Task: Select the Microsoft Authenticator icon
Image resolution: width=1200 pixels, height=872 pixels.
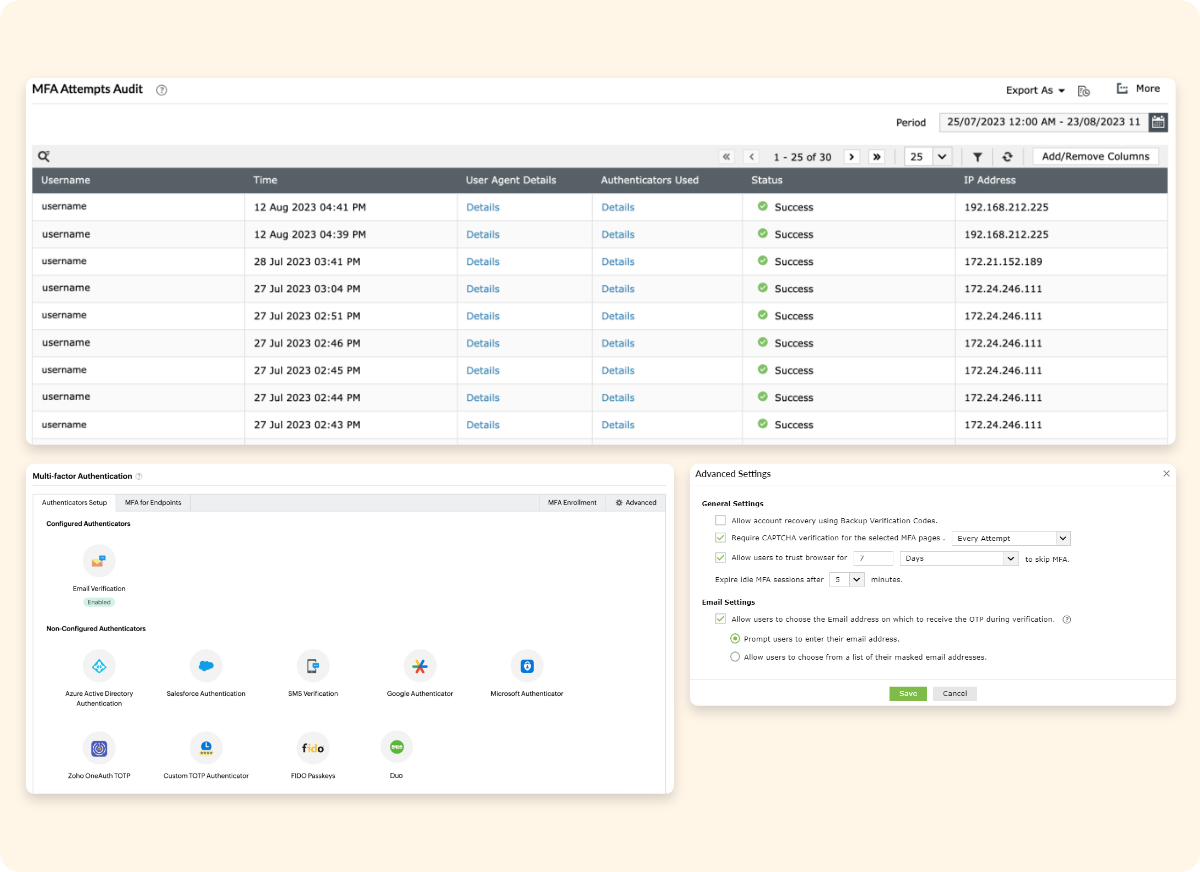Action: [526, 666]
